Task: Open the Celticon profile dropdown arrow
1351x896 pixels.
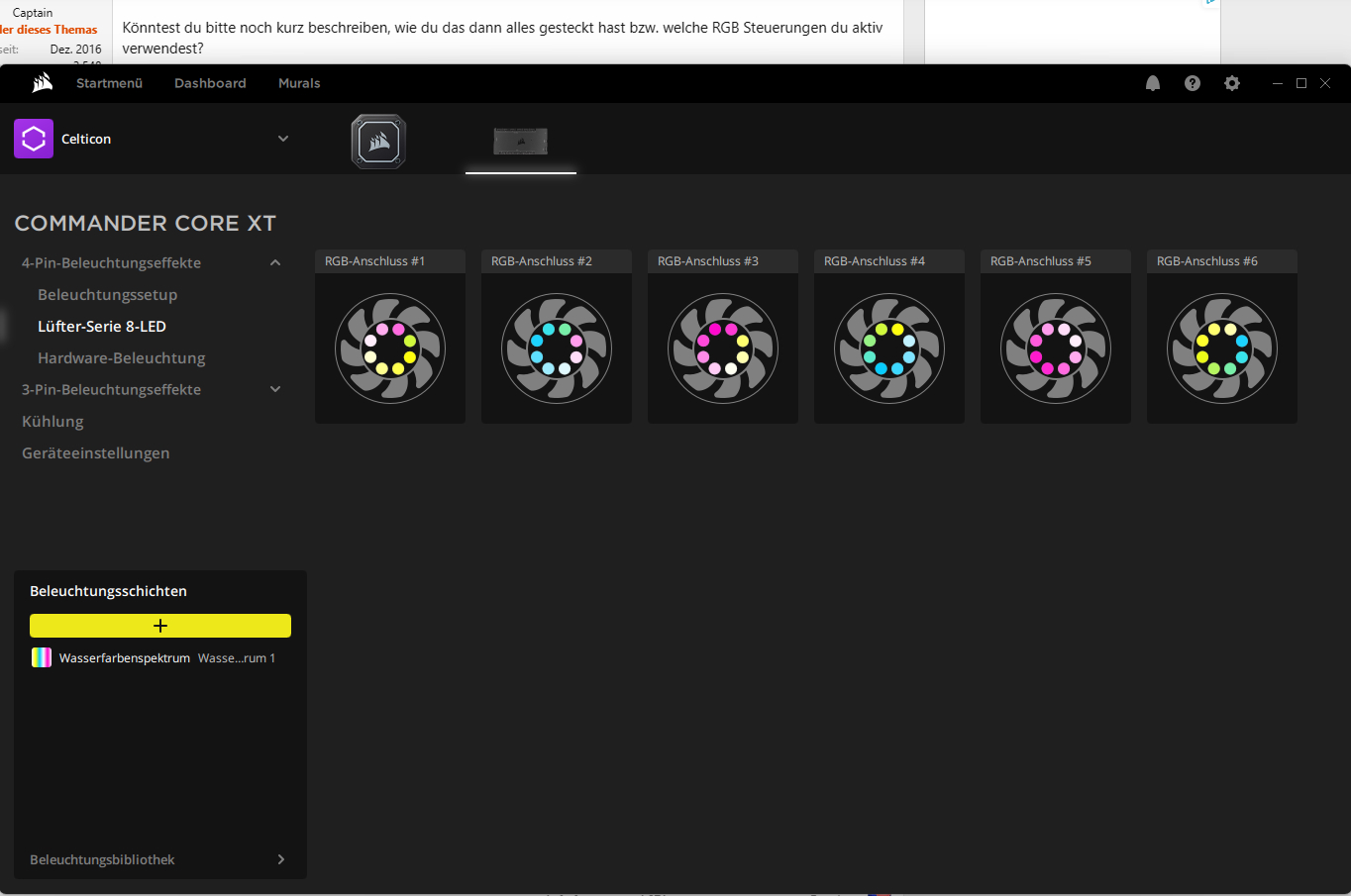Action: click(283, 139)
